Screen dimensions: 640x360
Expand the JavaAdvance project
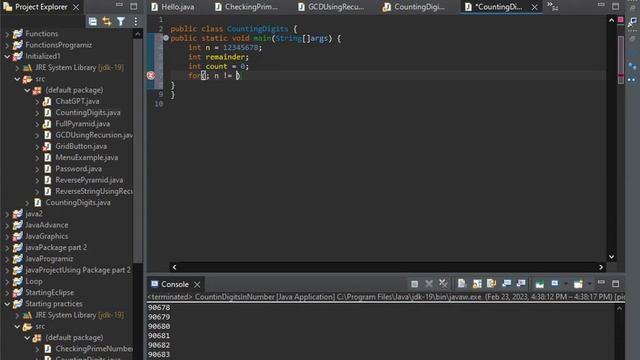click(7, 225)
